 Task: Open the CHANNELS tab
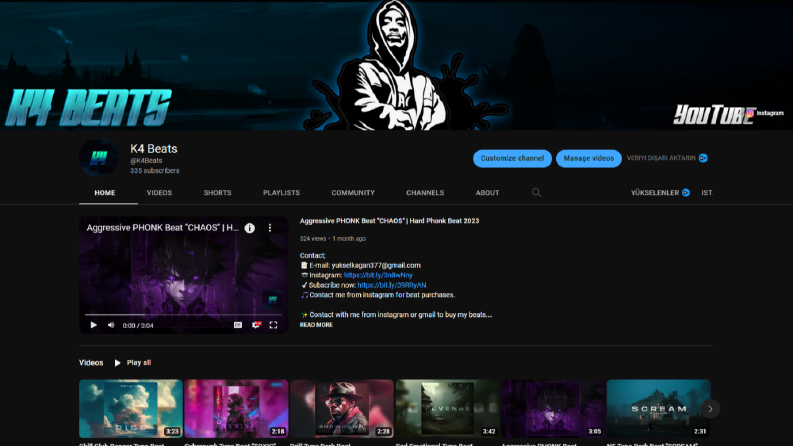pos(425,193)
